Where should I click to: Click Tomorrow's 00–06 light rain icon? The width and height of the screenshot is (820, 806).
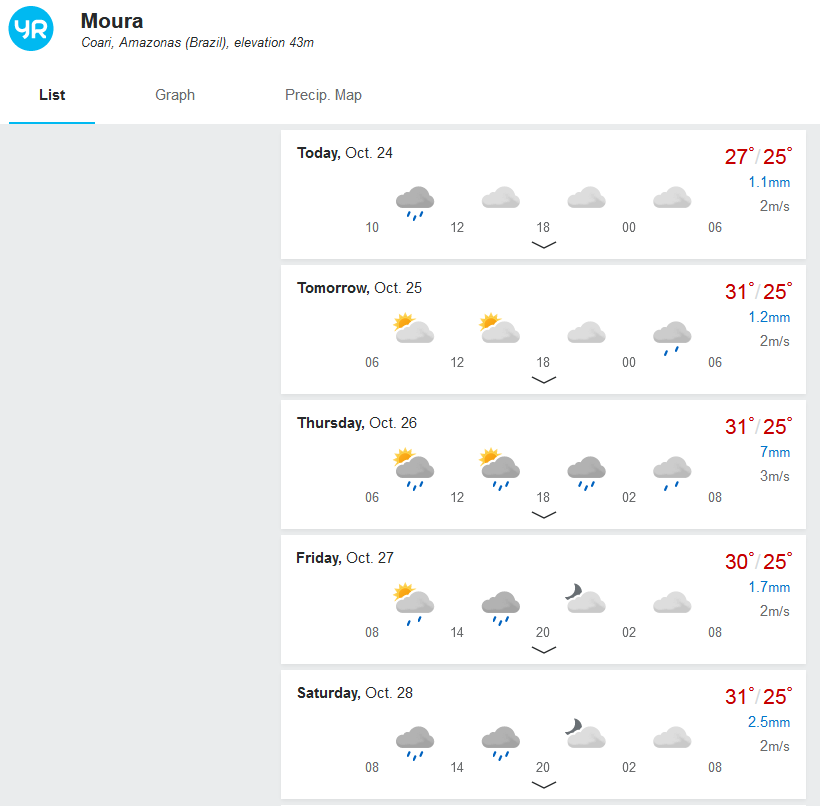click(x=672, y=338)
